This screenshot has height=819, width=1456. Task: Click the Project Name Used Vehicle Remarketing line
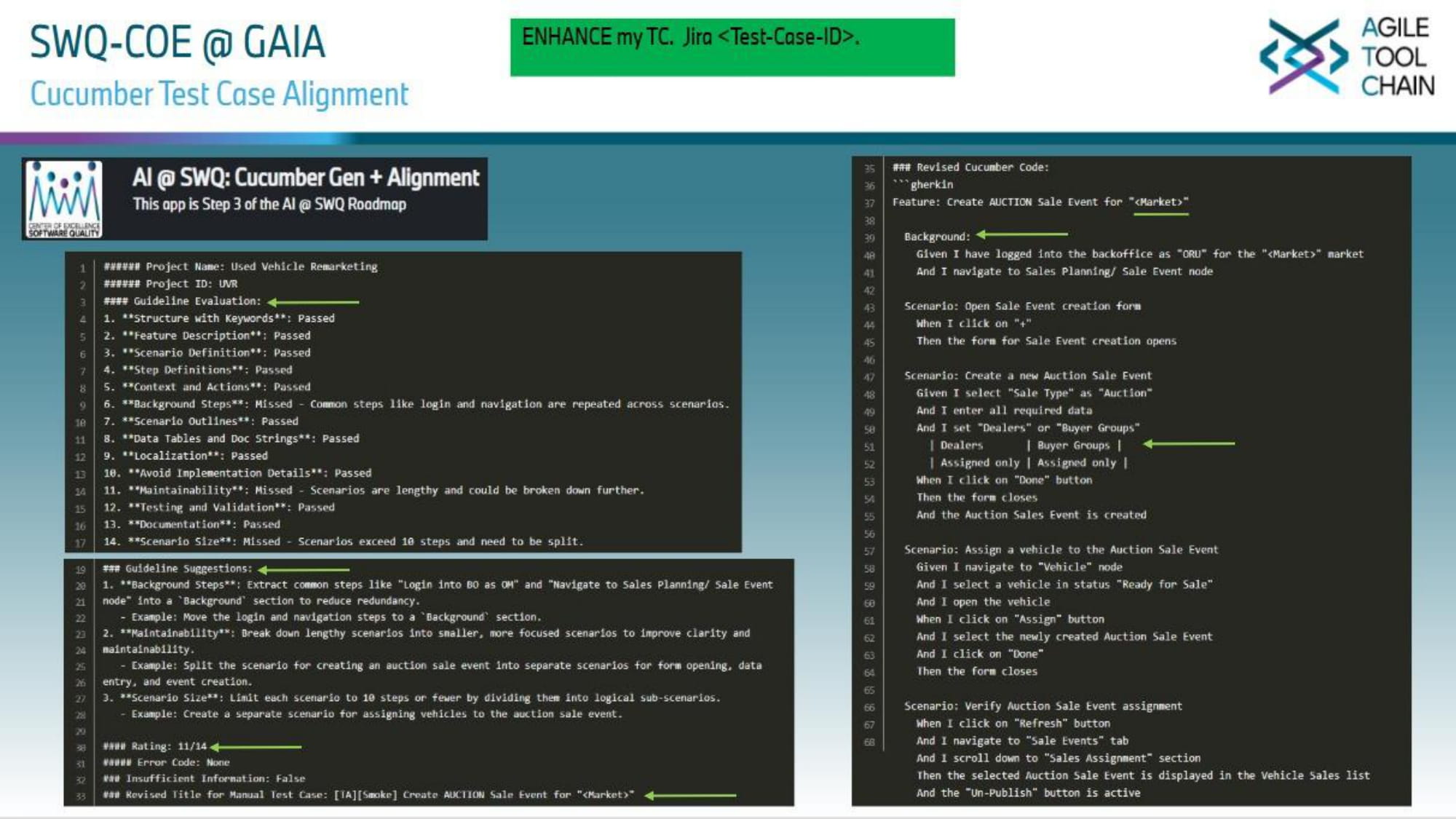(240, 266)
